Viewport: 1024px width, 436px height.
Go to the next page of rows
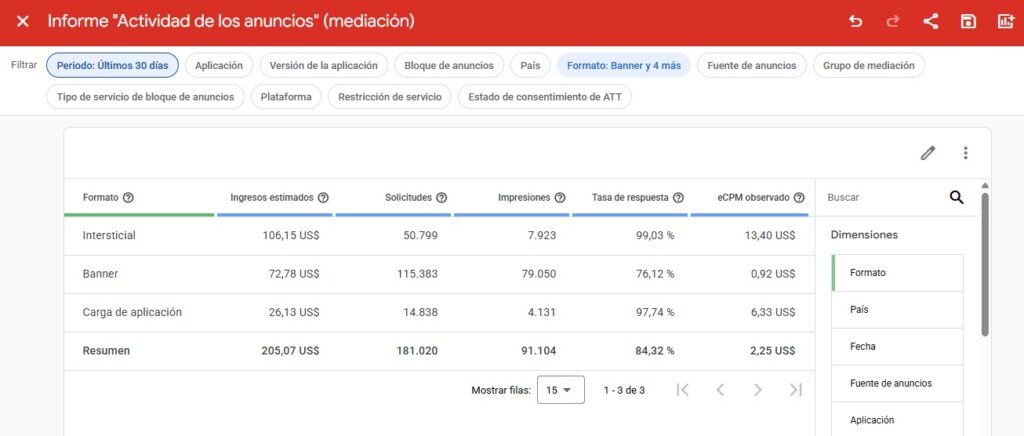758,390
